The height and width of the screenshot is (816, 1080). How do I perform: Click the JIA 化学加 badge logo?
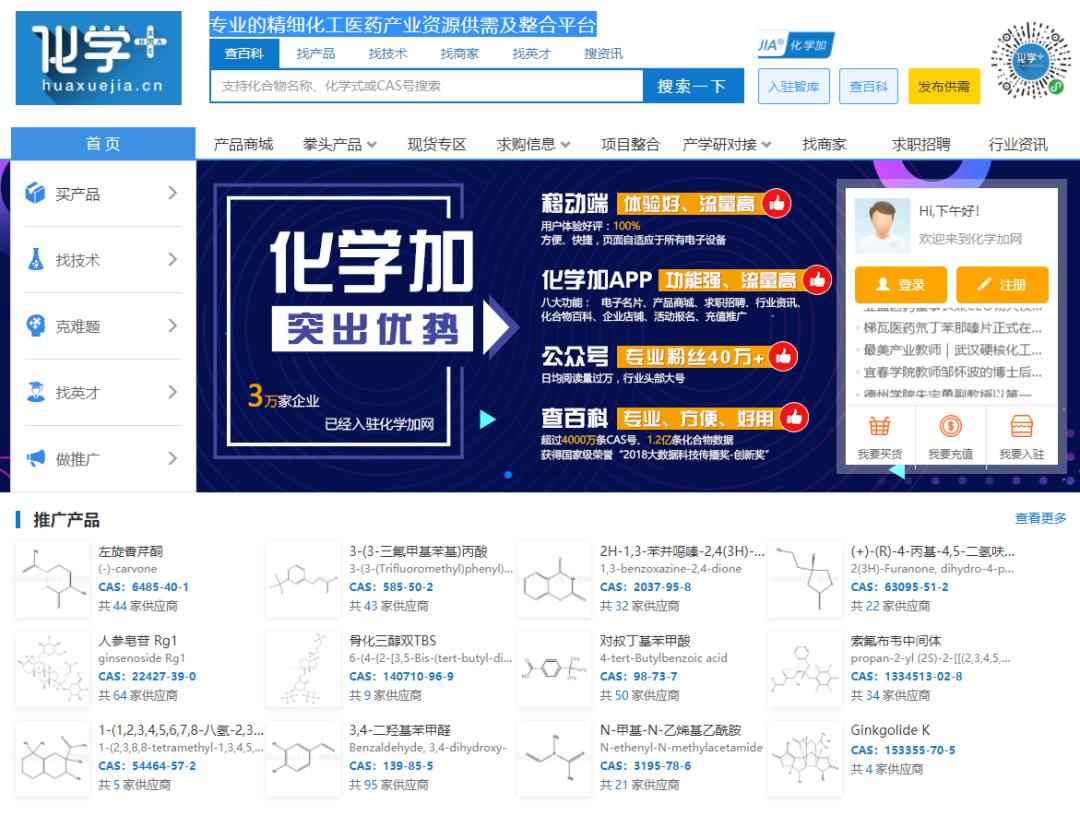(x=796, y=45)
